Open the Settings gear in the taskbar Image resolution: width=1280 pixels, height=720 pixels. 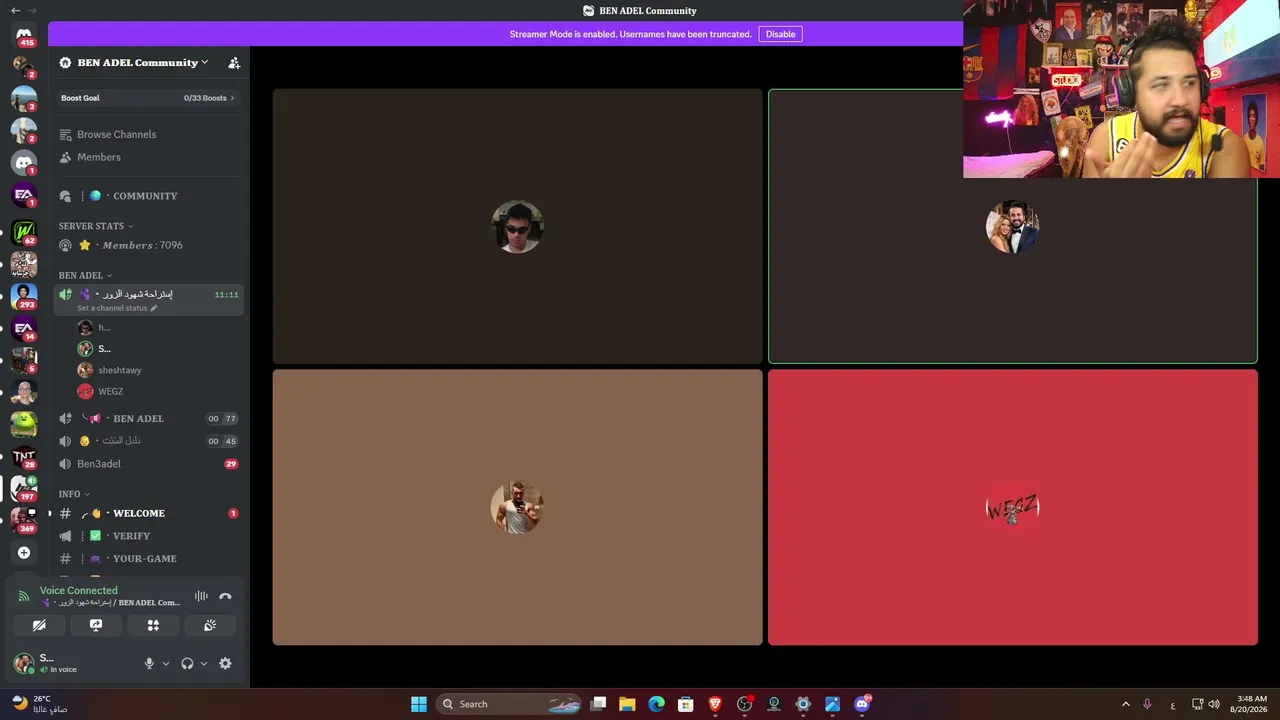(803, 704)
